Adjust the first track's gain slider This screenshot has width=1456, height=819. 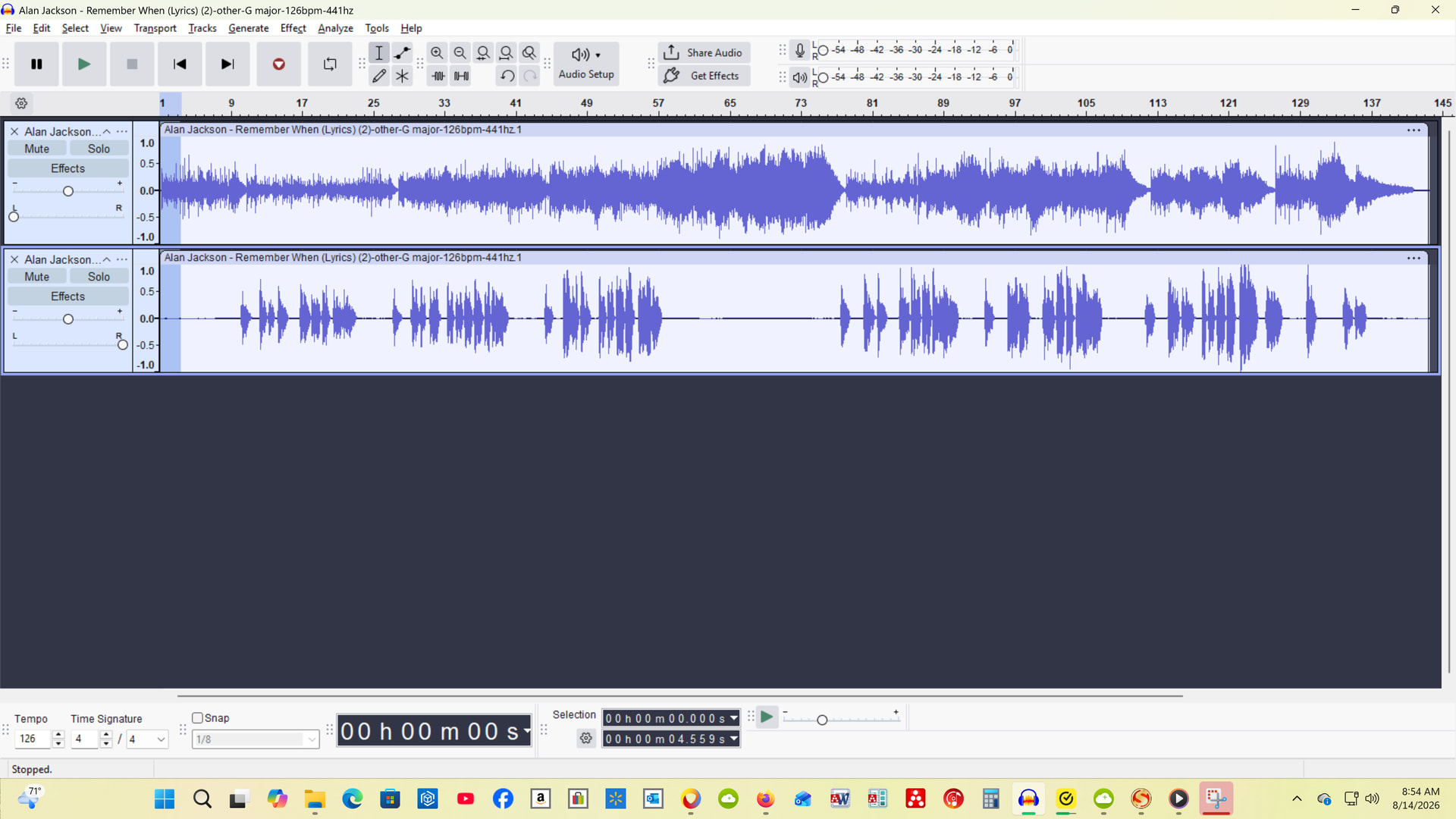(x=68, y=191)
